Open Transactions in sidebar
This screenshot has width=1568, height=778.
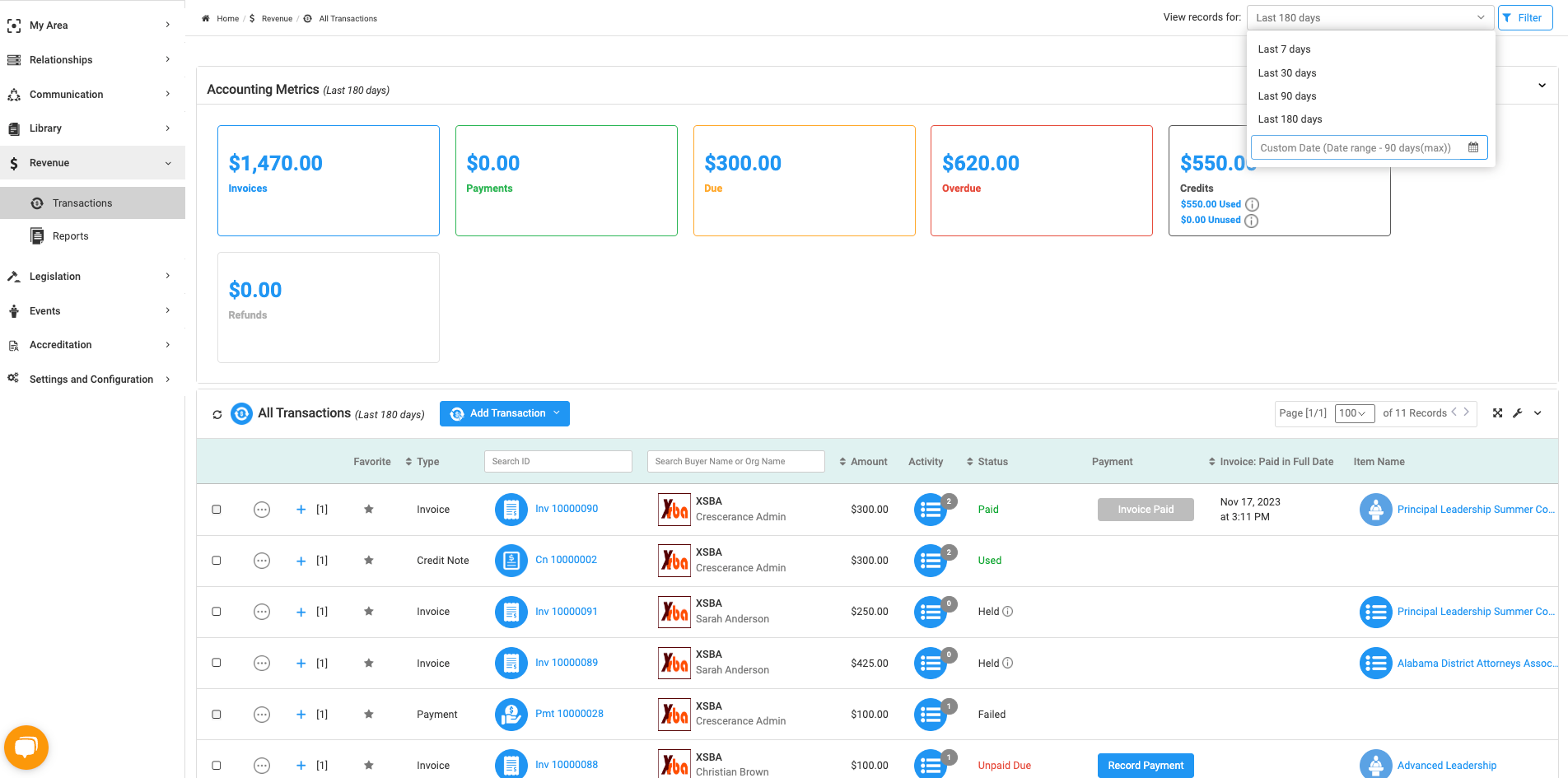tap(92, 203)
